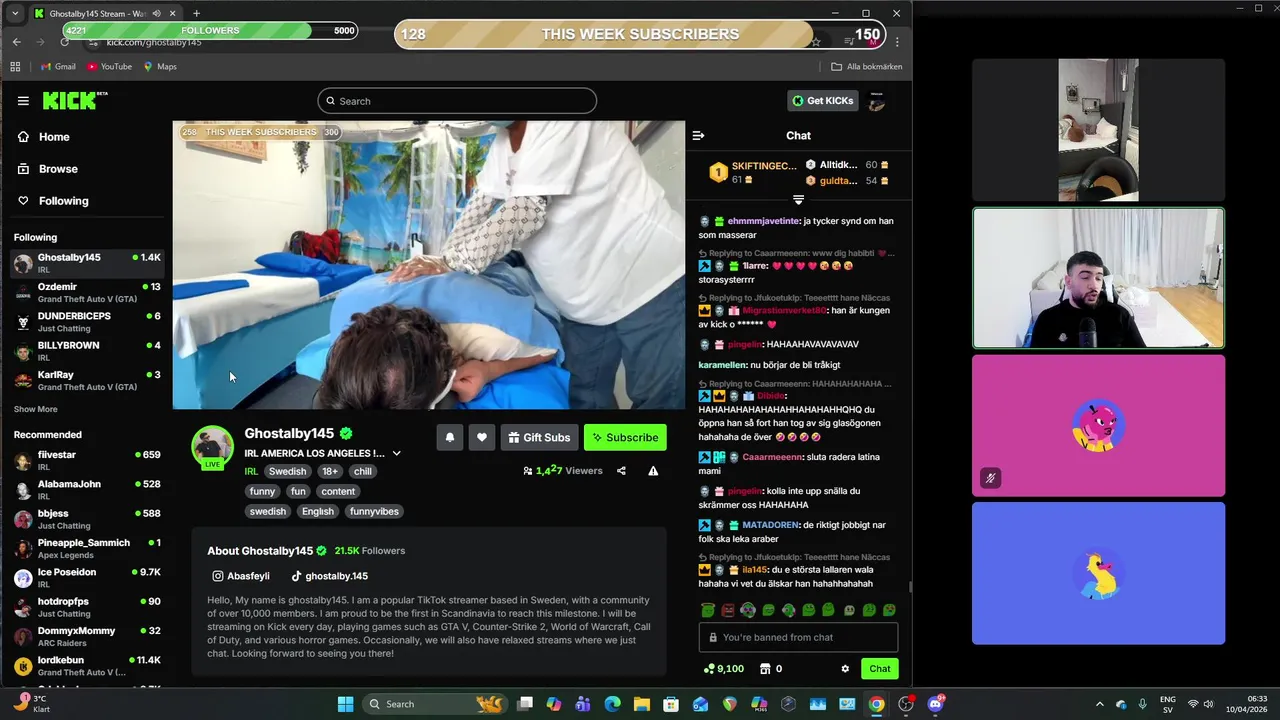
Task: Click the green Subscribe button
Action: 625,437
